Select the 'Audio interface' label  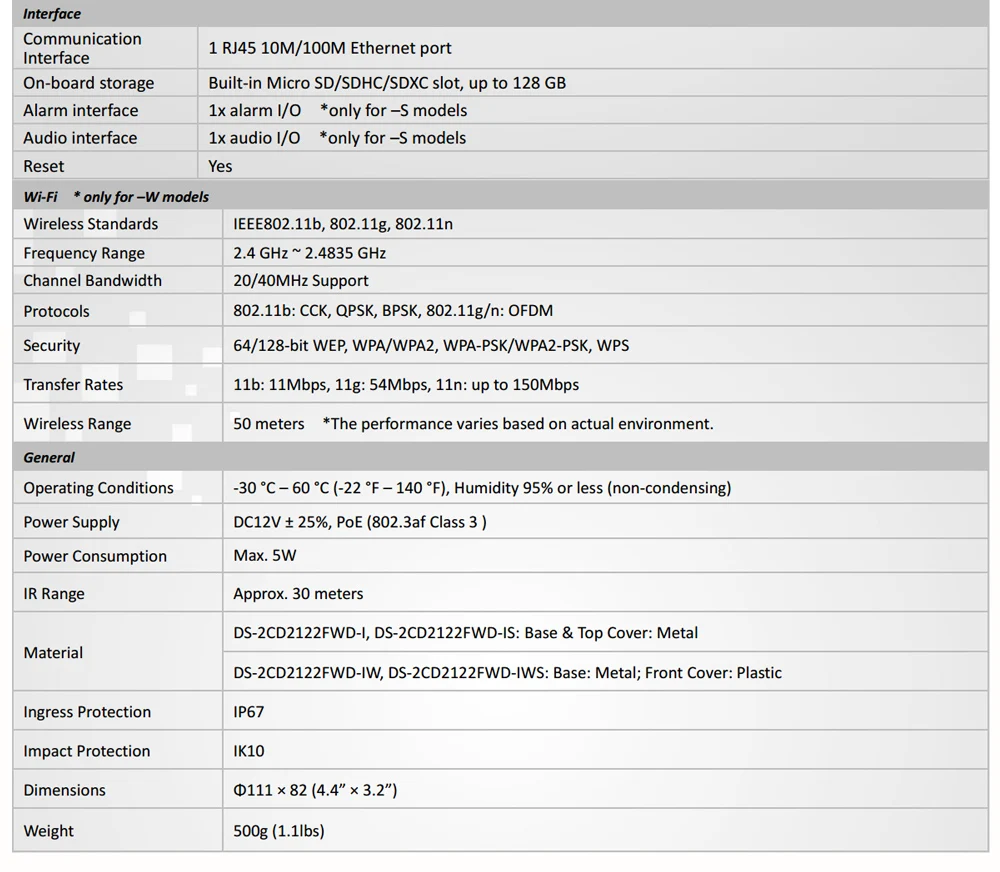click(80, 138)
